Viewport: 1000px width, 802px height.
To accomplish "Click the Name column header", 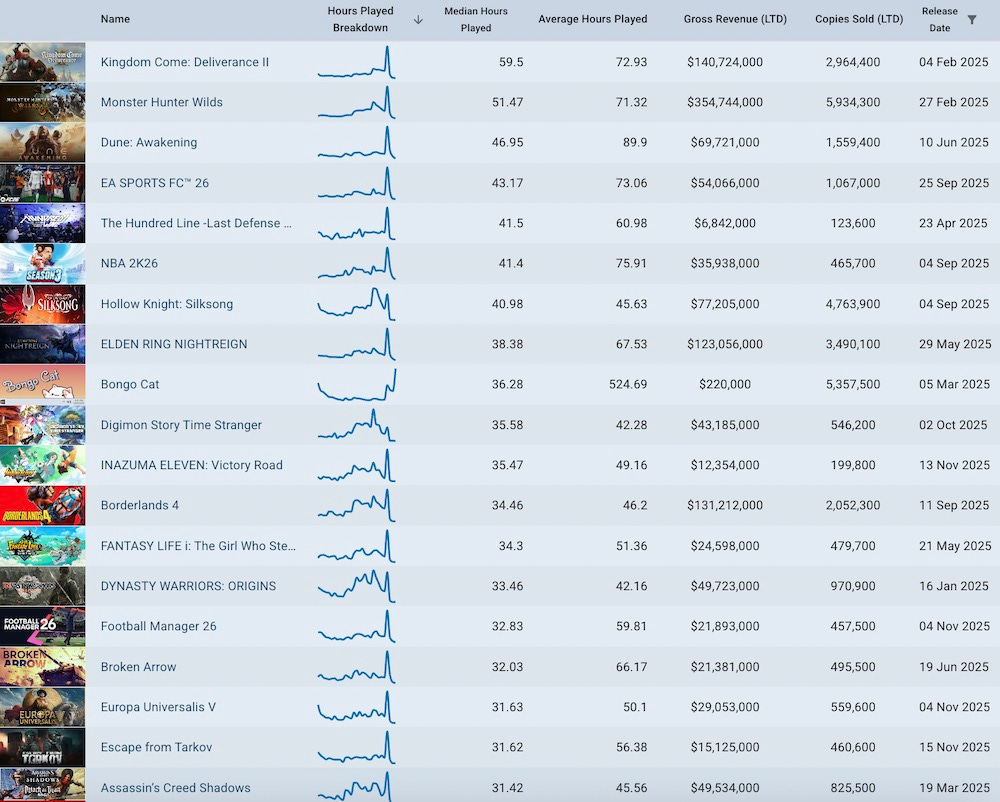I will click(x=115, y=19).
